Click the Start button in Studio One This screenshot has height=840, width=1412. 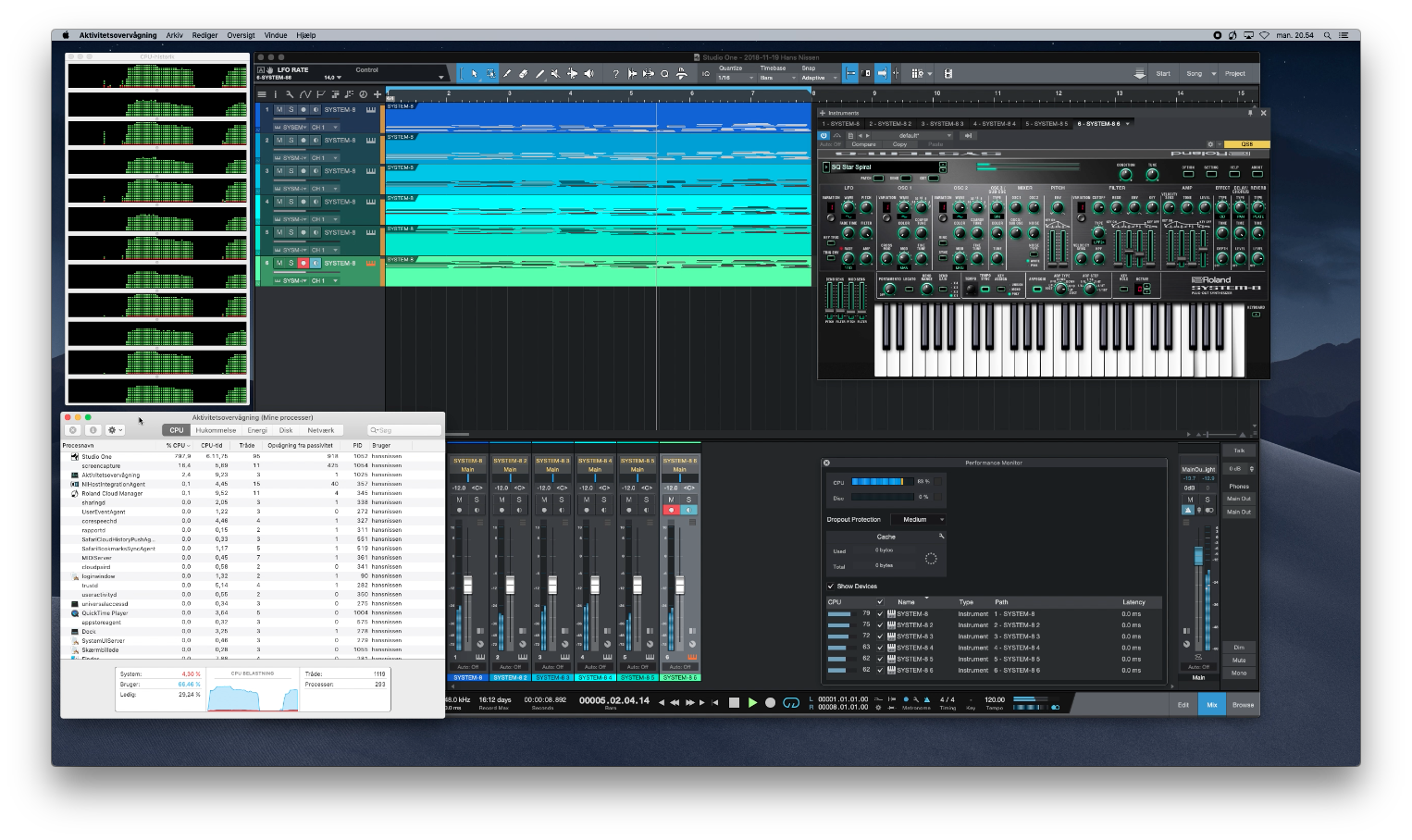(x=1163, y=74)
